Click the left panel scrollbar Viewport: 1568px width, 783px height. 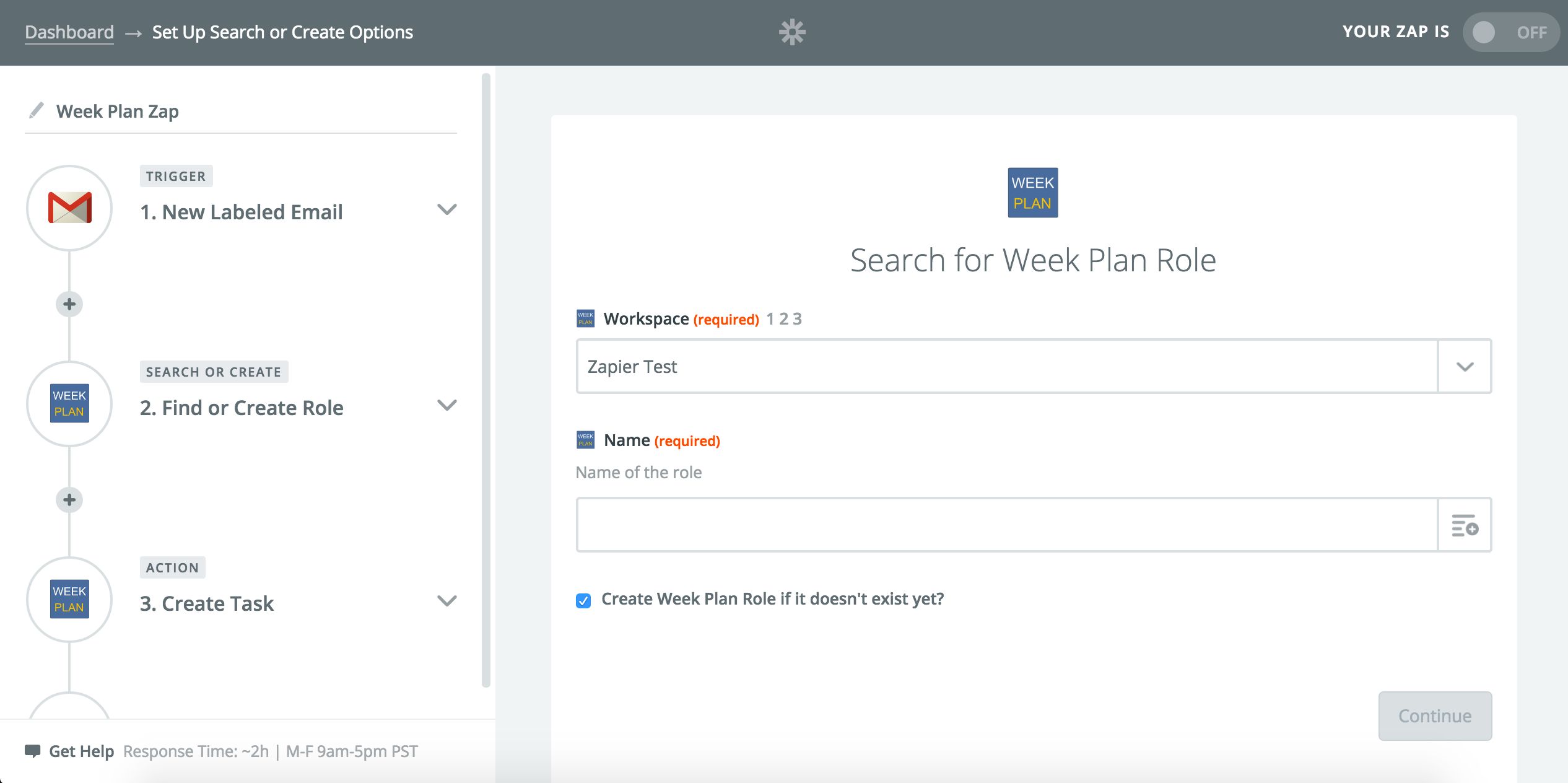[486, 380]
